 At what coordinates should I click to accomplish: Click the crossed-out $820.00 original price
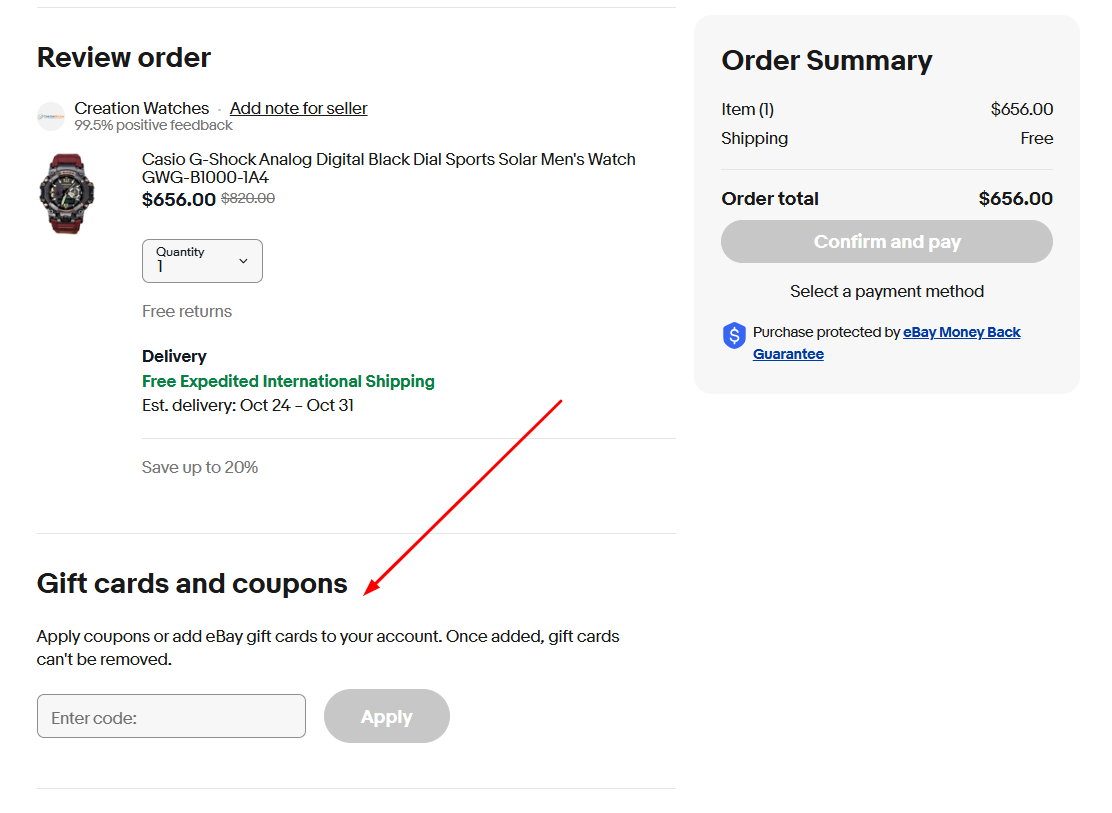click(x=247, y=198)
